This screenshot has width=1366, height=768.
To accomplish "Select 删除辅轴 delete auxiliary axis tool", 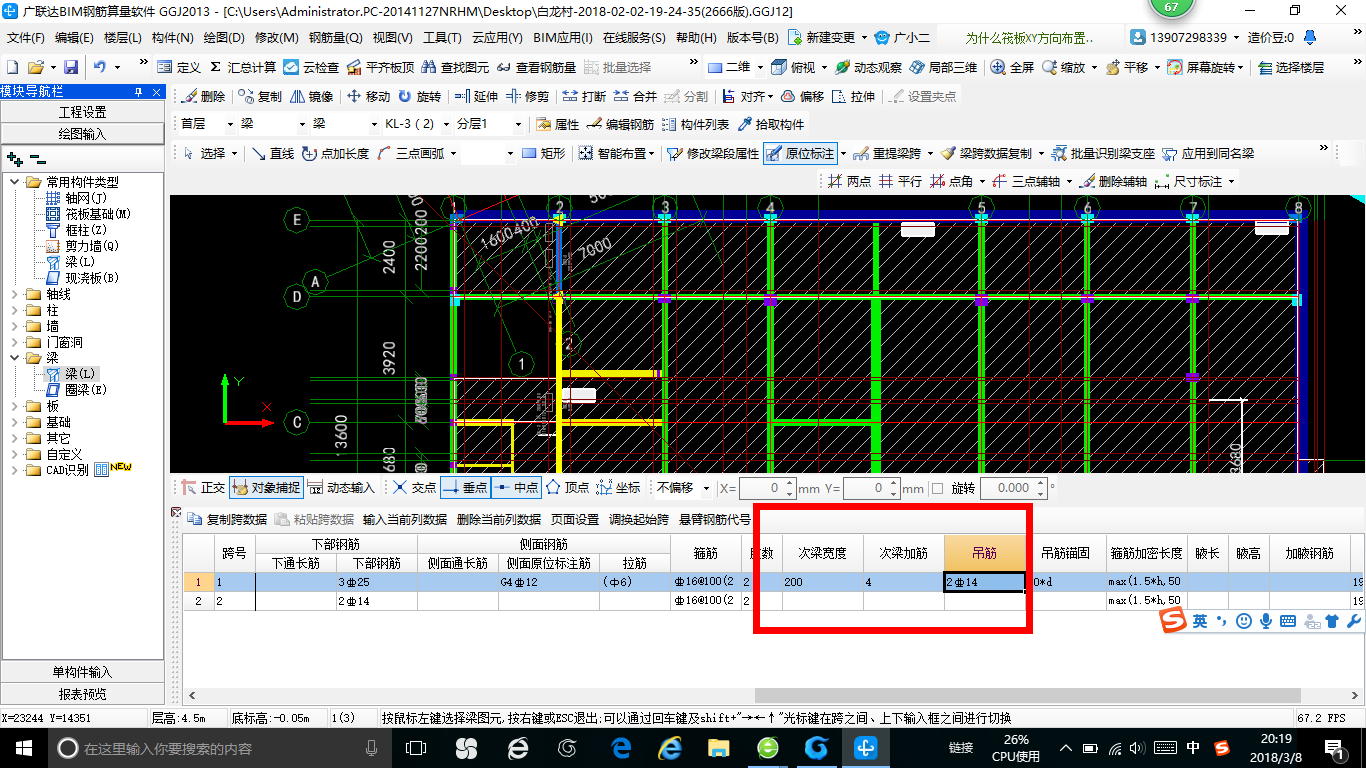I will click(1113, 182).
